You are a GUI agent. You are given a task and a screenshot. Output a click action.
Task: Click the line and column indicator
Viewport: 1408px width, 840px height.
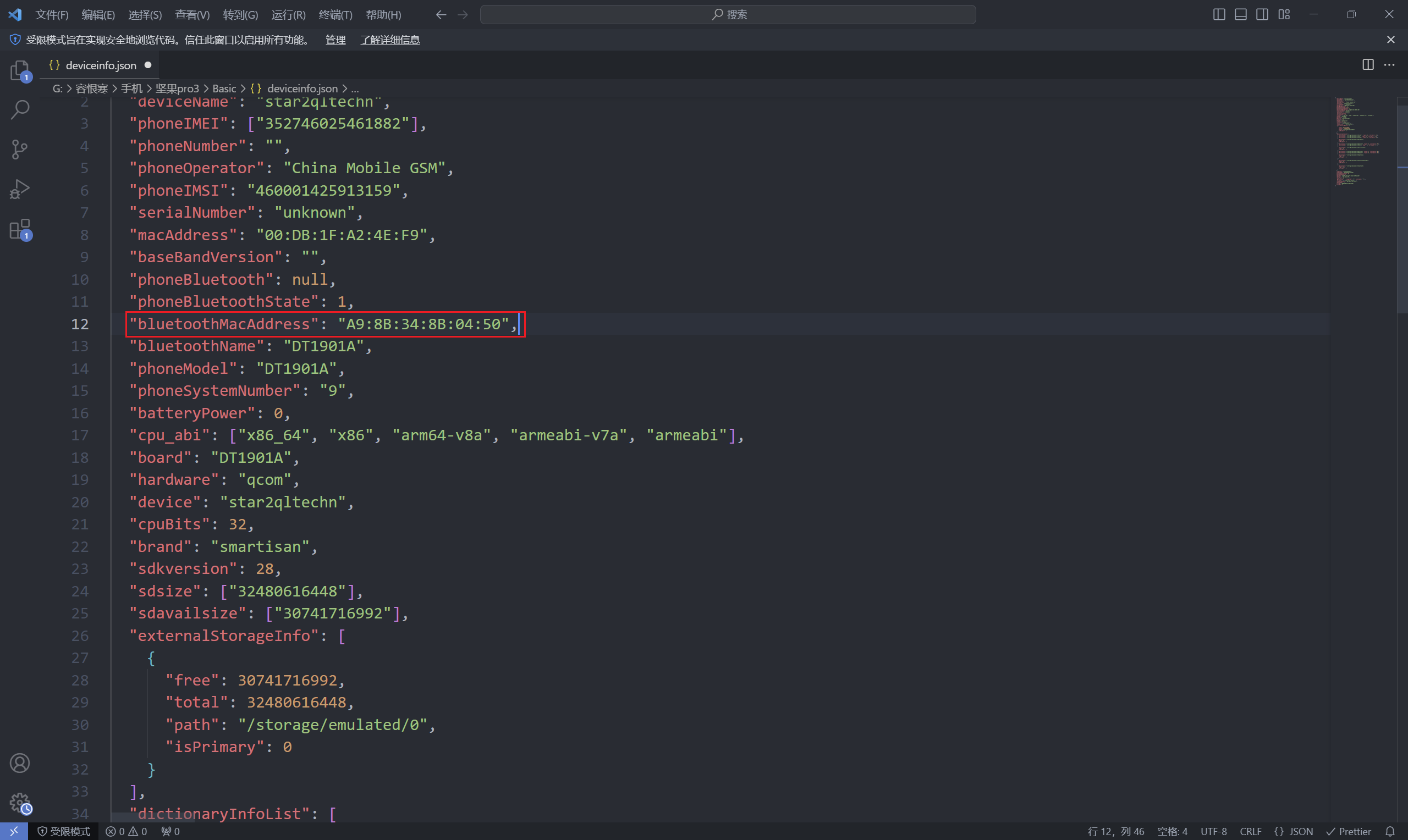1115,831
